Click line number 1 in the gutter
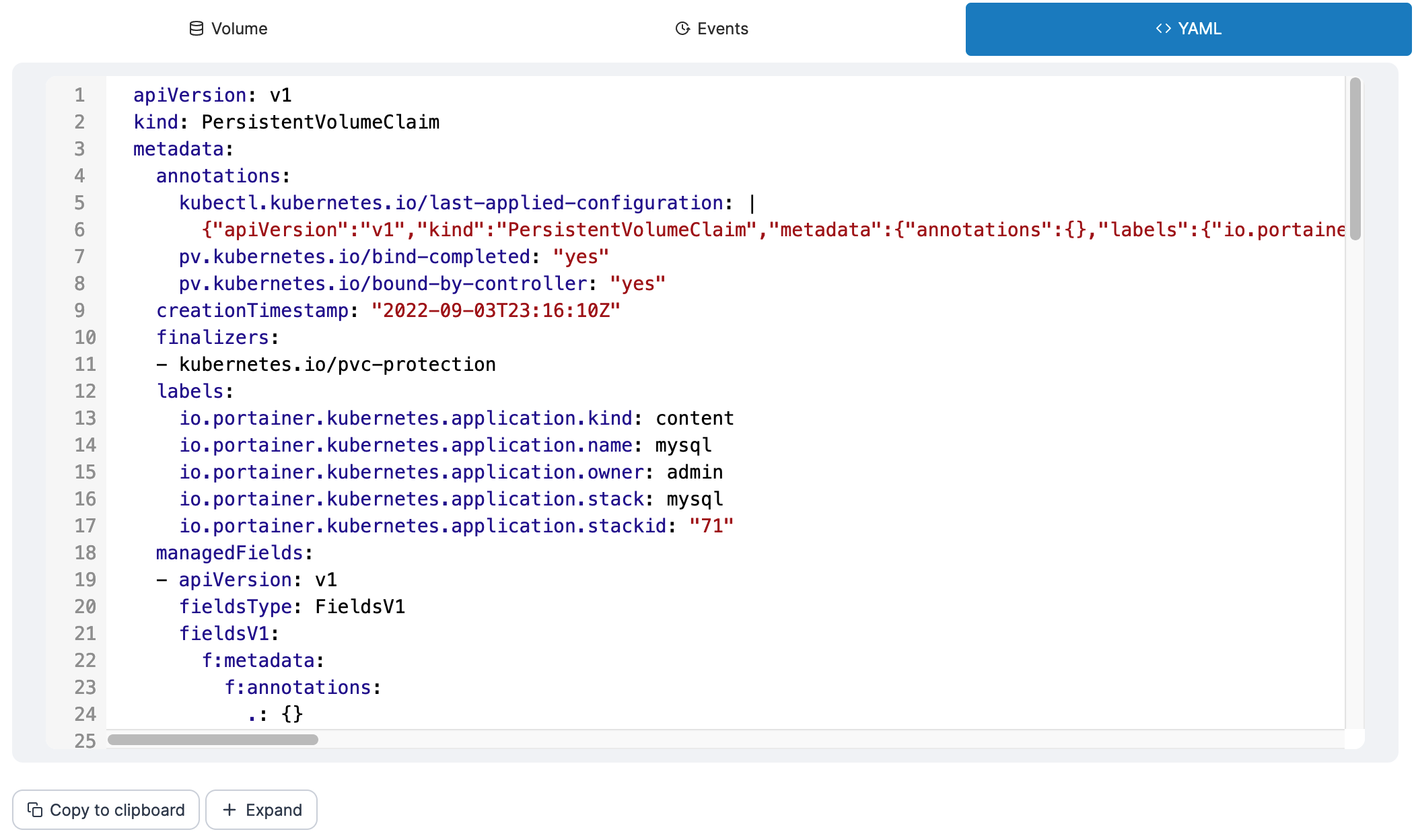 pos(79,95)
